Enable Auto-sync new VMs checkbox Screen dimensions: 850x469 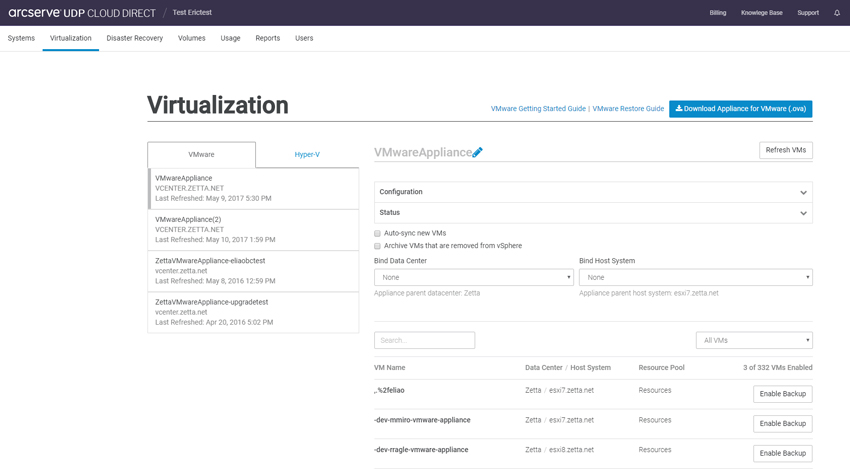point(377,233)
